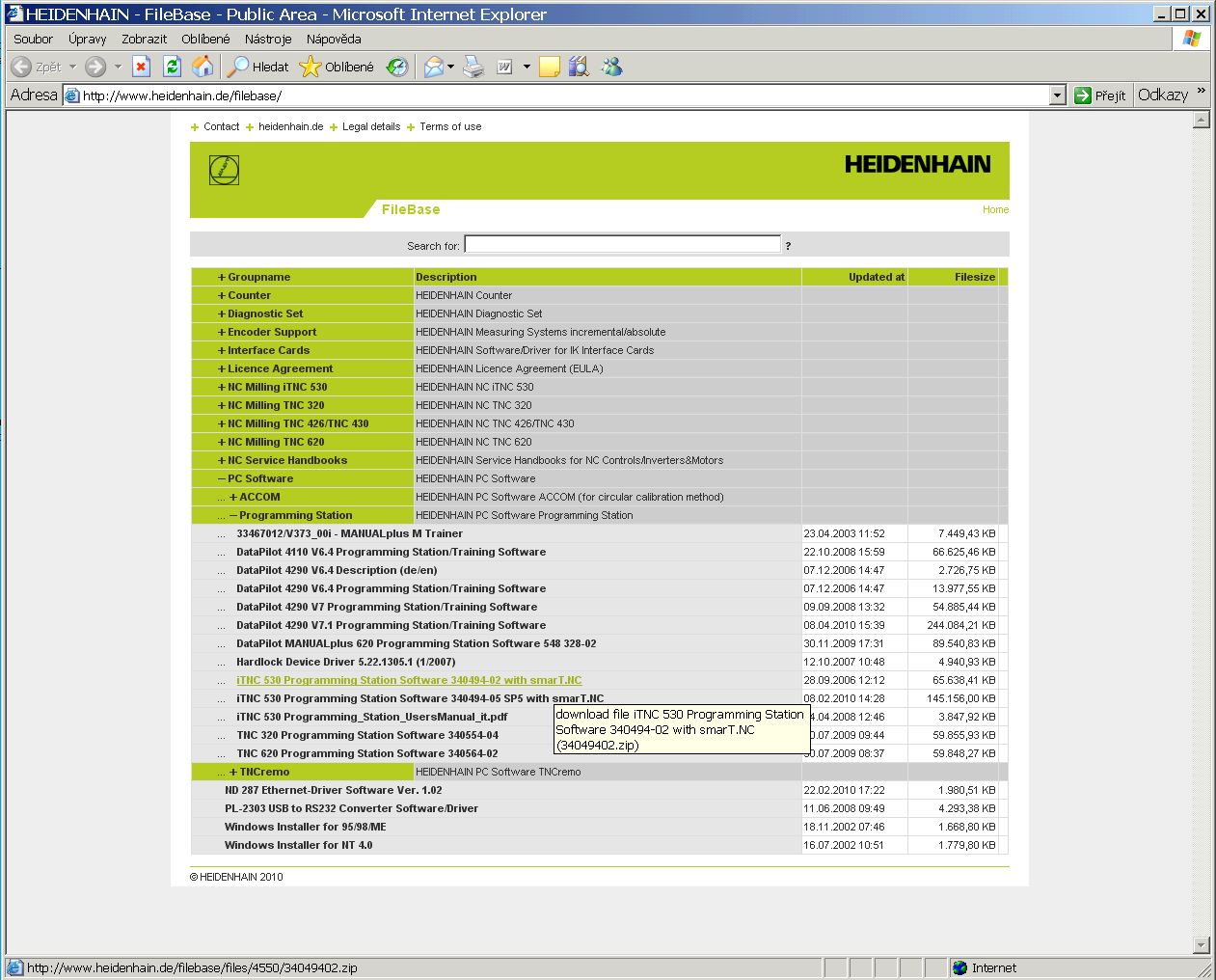
Task: Click the vertical scrollbar down arrow
Action: click(1201, 945)
